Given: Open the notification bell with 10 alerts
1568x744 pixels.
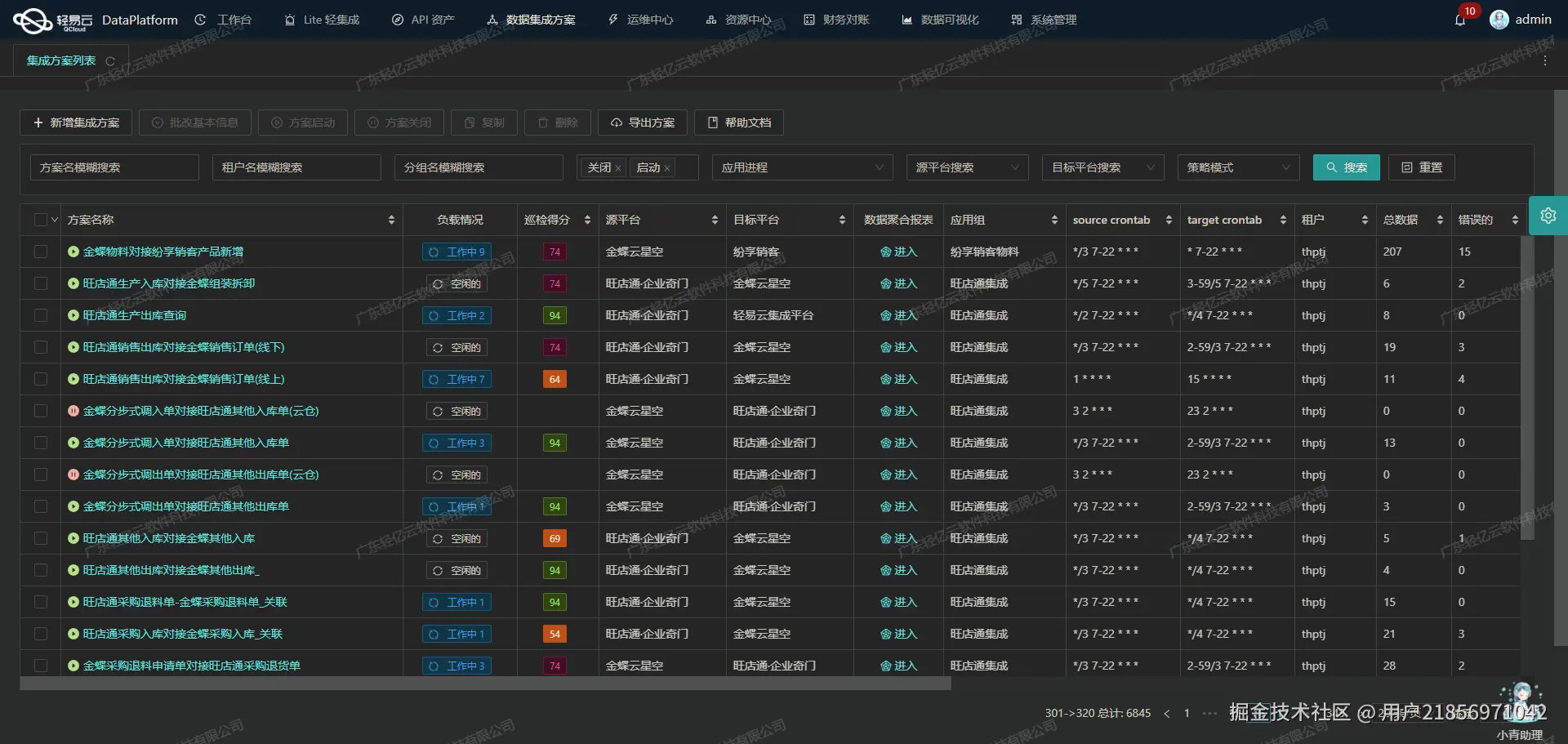Looking at the screenshot, I should 1459,19.
